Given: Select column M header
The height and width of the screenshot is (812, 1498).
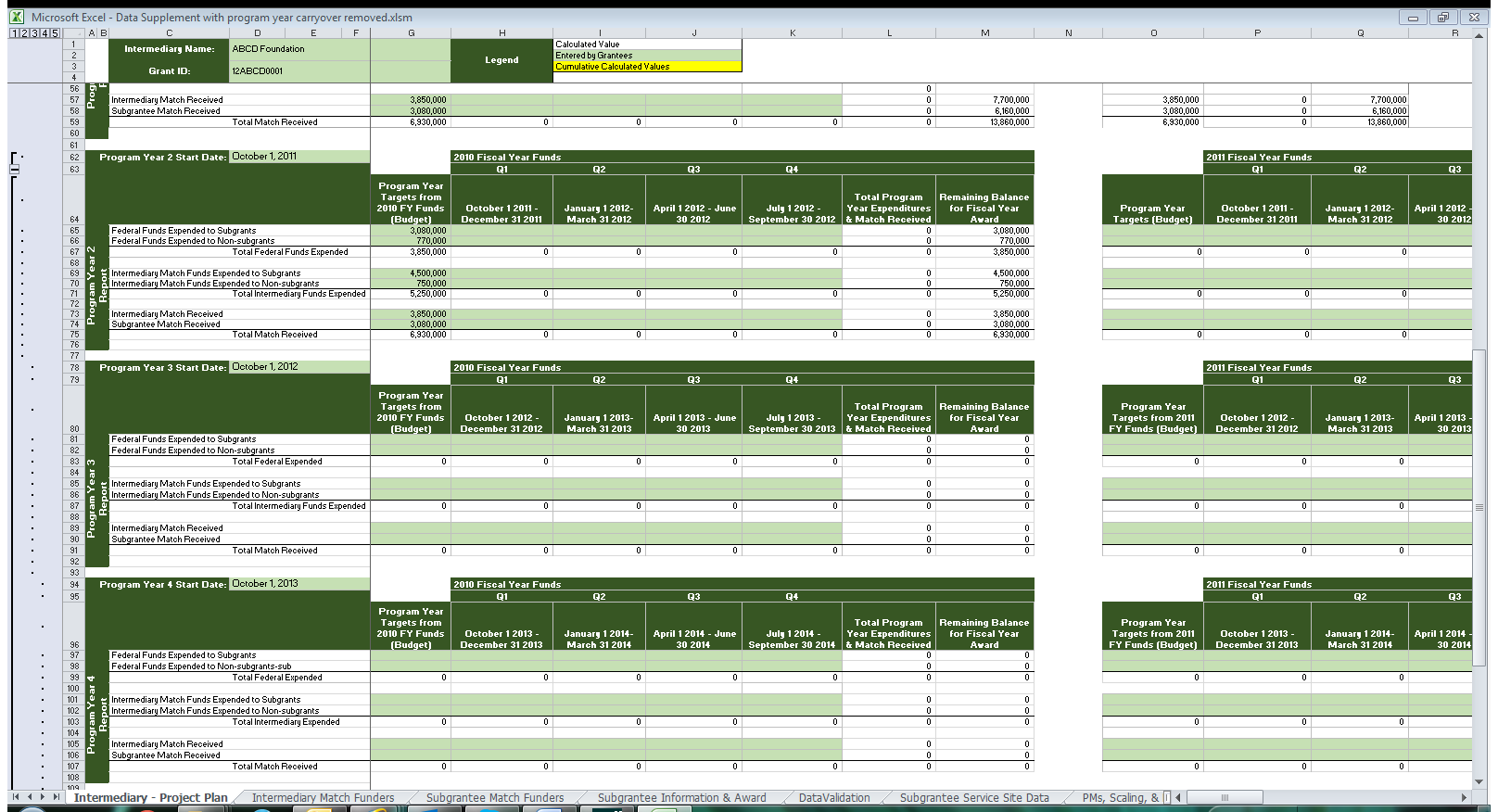Looking at the screenshot, I should coord(984,33).
